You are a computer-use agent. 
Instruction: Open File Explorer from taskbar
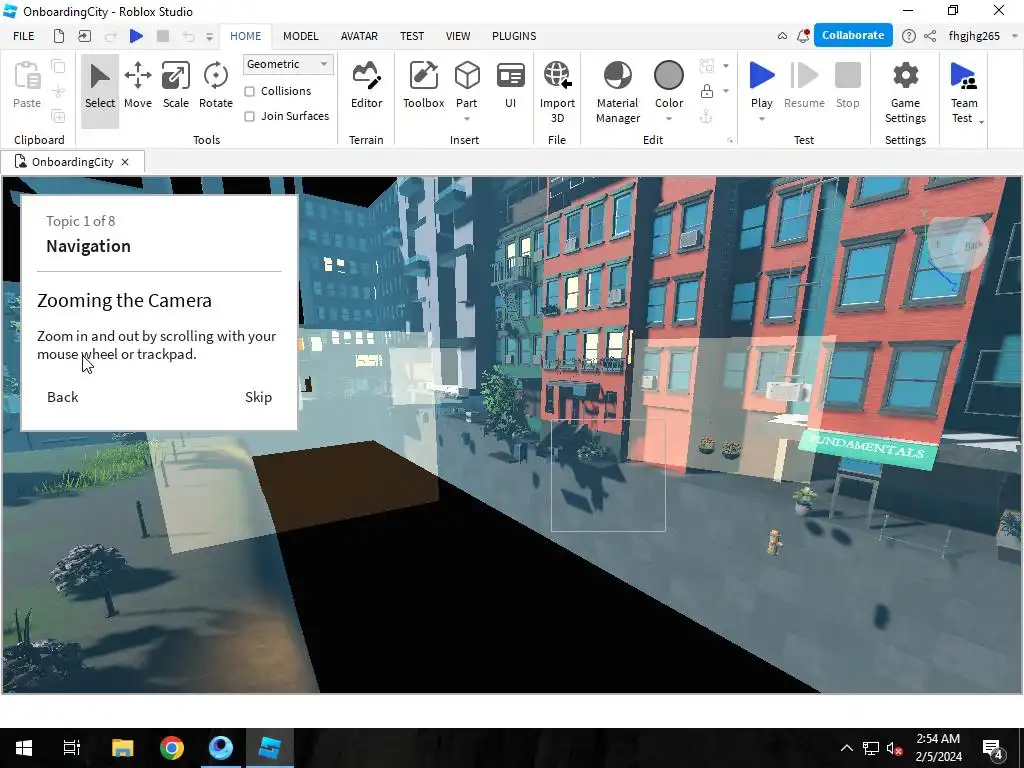(122, 748)
